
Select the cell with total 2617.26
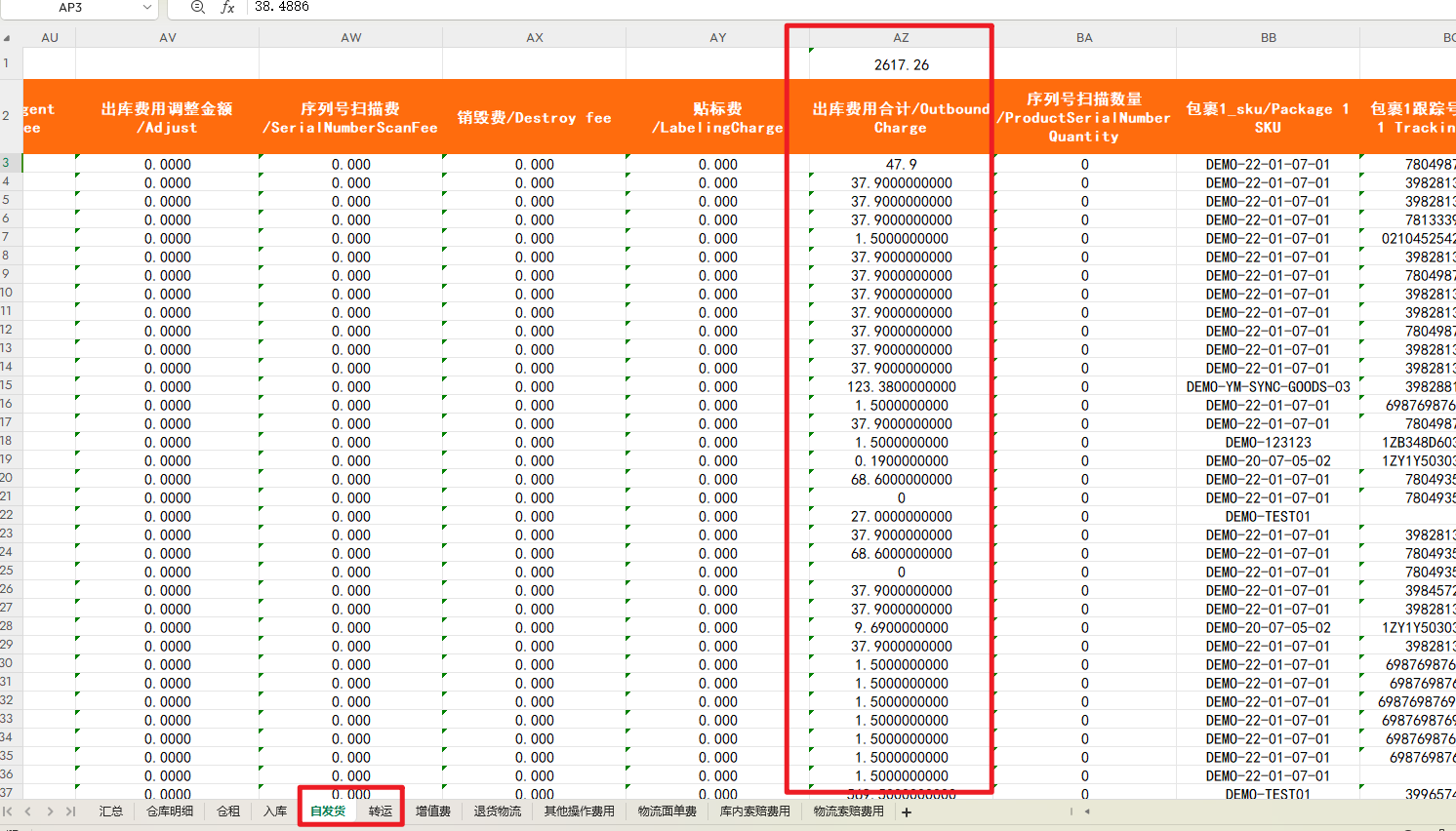(902, 63)
